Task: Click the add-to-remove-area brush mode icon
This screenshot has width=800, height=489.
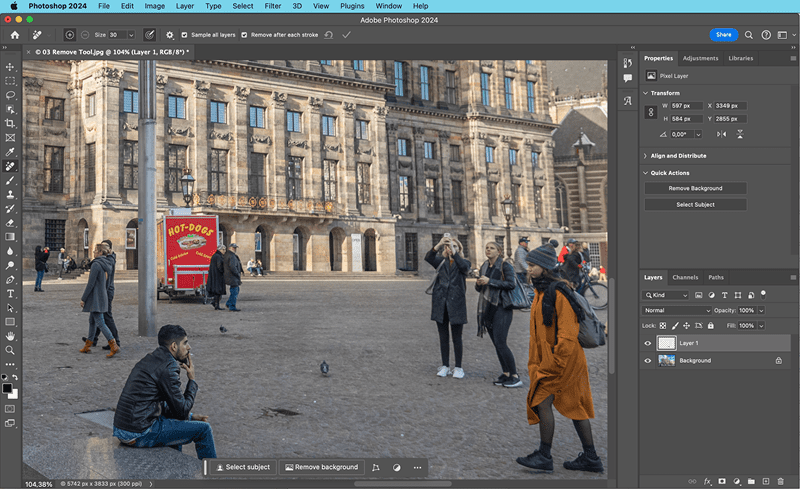Action: click(x=69, y=35)
